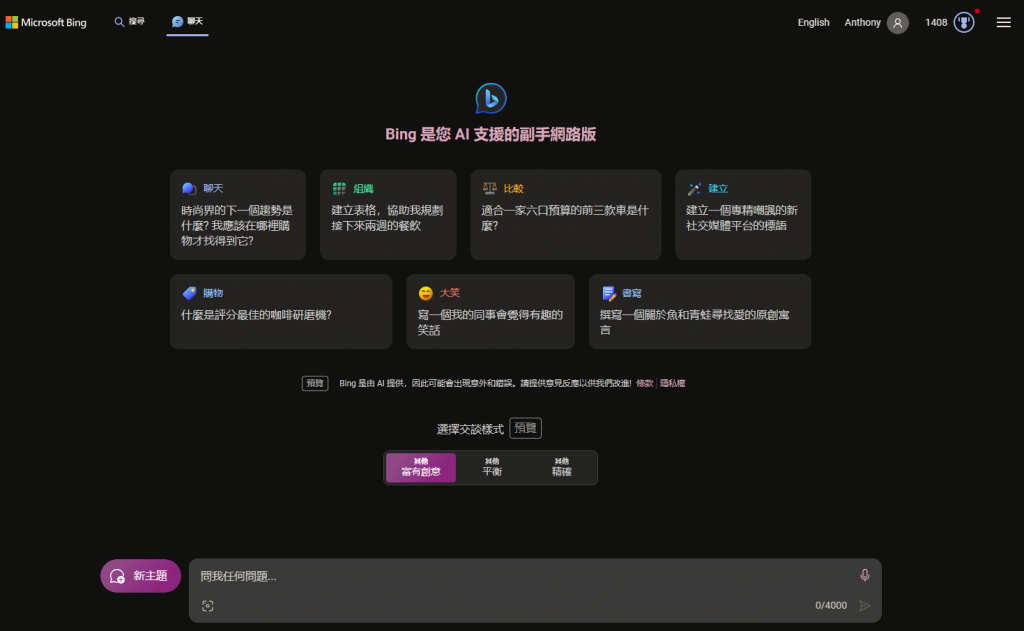The height and width of the screenshot is (631, 1024).
Task: Switch language to English
Action: click(x=813, y=22)
